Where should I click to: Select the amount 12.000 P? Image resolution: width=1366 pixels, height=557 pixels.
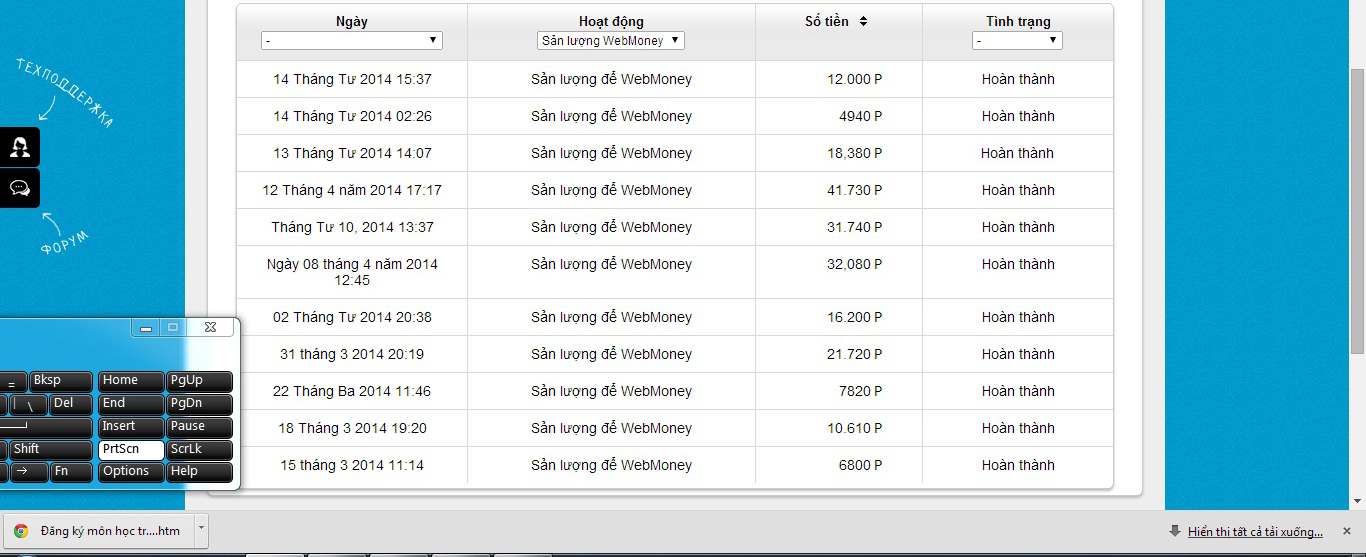tap(855, 79)
